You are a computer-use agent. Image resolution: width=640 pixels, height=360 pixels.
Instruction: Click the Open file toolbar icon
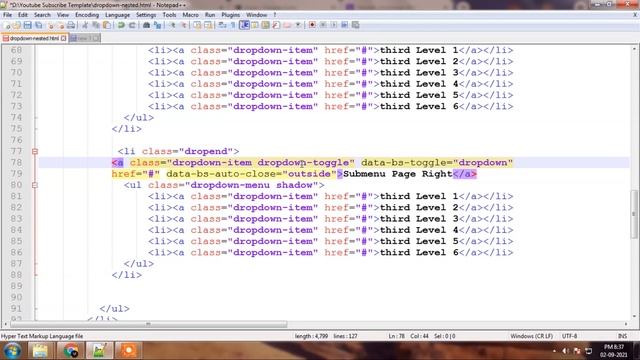[x=17, y=25]
